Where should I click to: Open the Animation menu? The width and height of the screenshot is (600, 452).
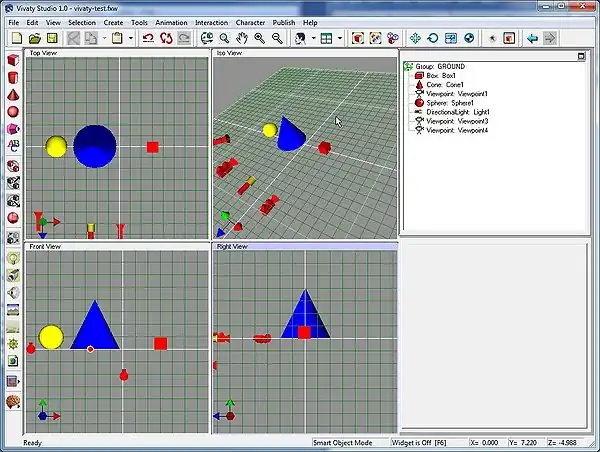(x=171, y=22)
